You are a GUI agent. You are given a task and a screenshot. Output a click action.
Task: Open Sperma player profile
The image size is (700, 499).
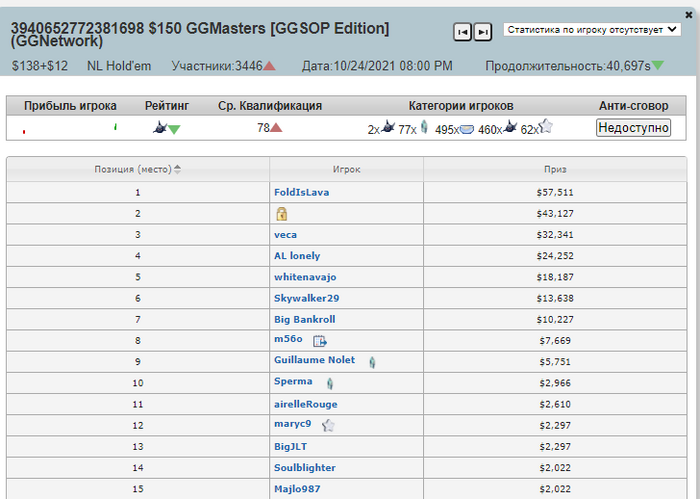[x=293, y=381]
